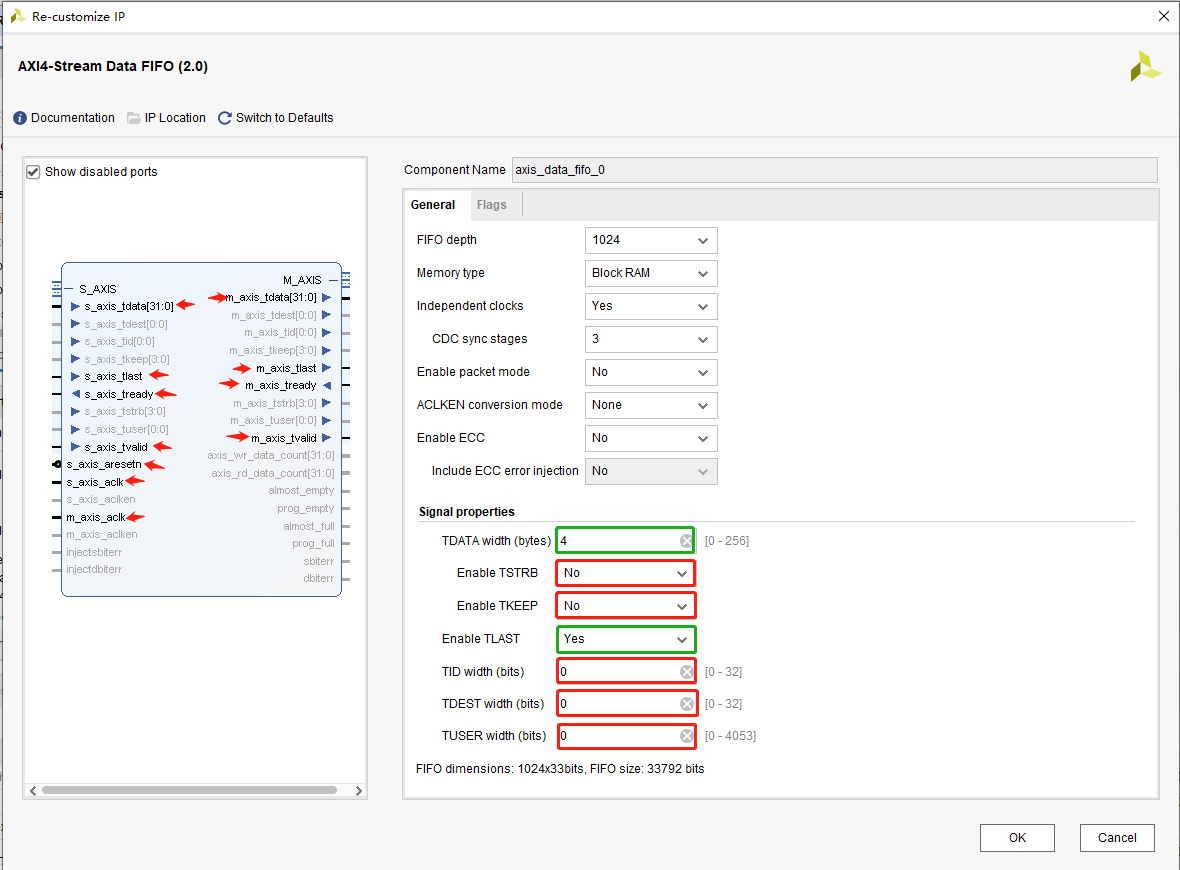This screenshot has height=870, width=1180.
Task: Open the Enable packet mode dropdown
Action: click(x=651, y=373)
